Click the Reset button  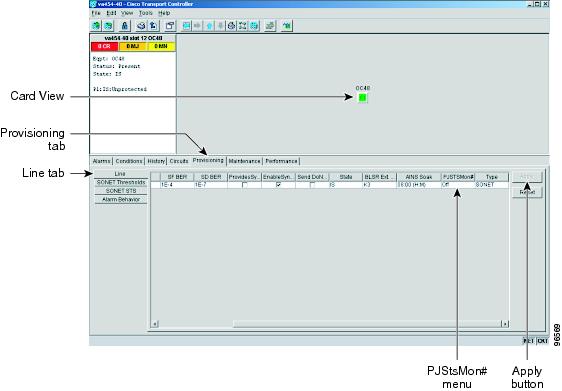coord(527,192)
